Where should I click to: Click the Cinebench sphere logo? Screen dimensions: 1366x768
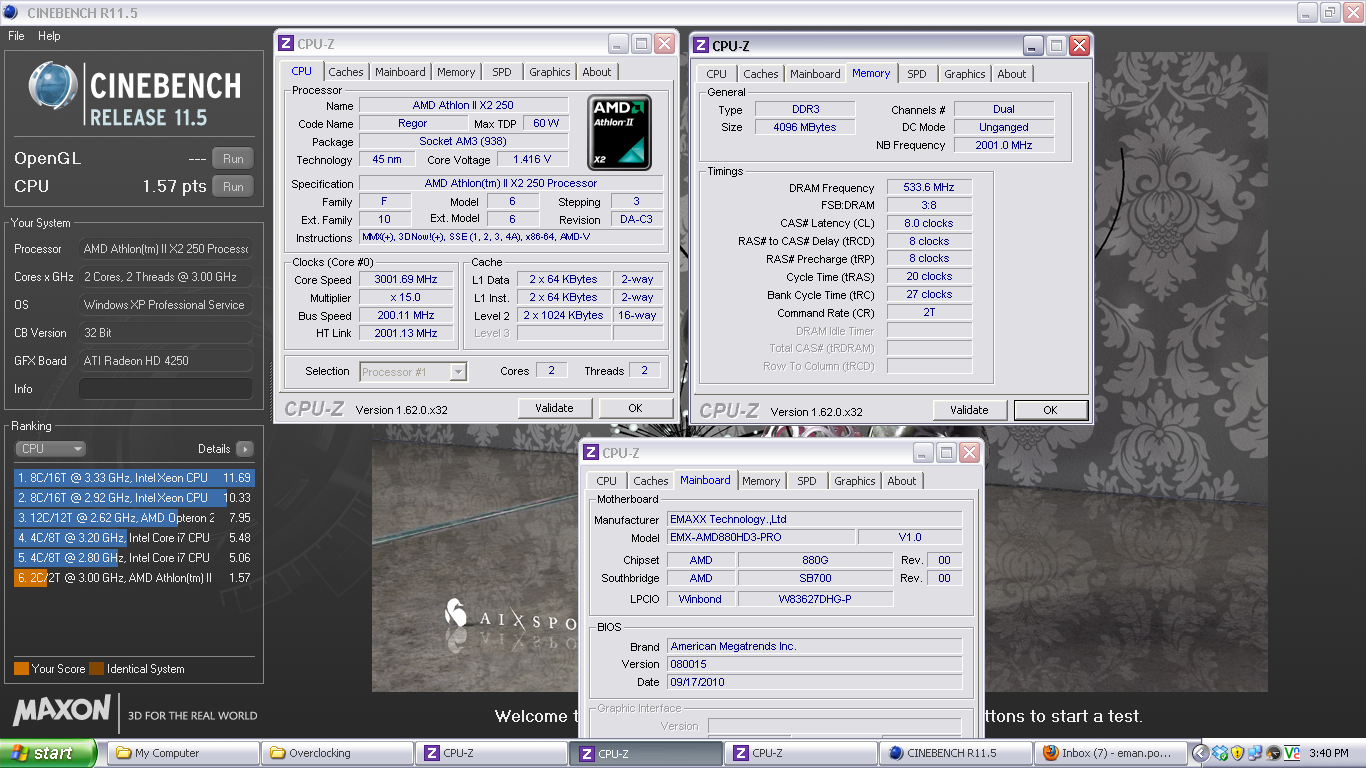point(53,87)
